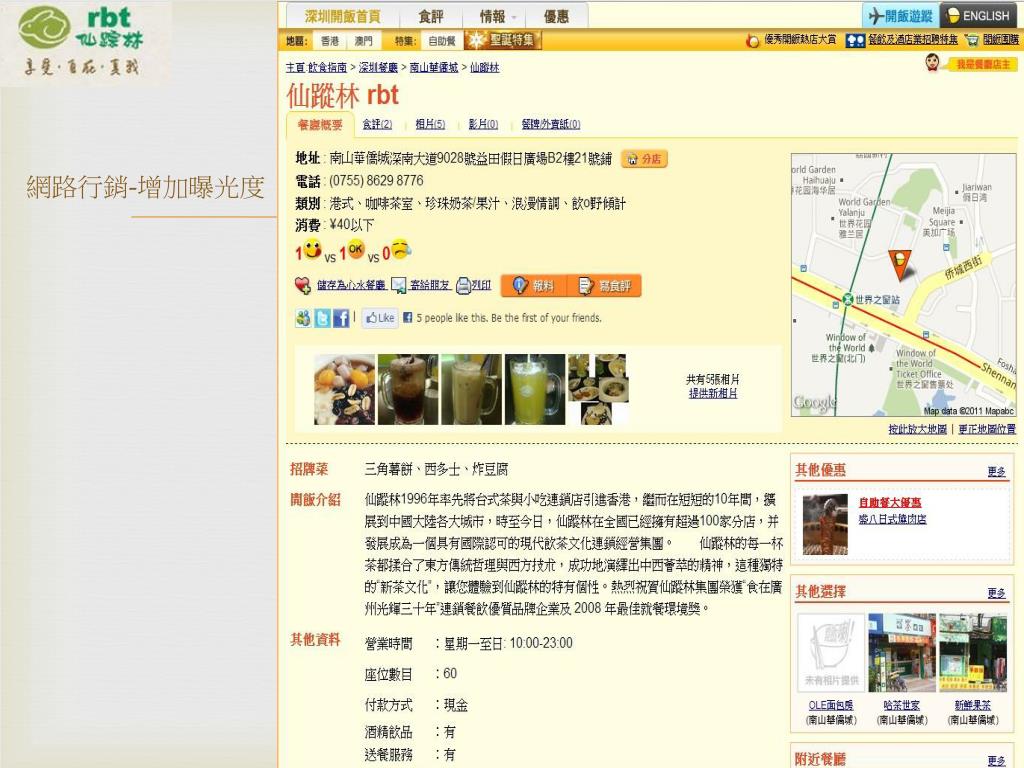The image size is (1024, 768).
Task: Open the 自助餐大優惠 offer link
Action: click(889, 502)
